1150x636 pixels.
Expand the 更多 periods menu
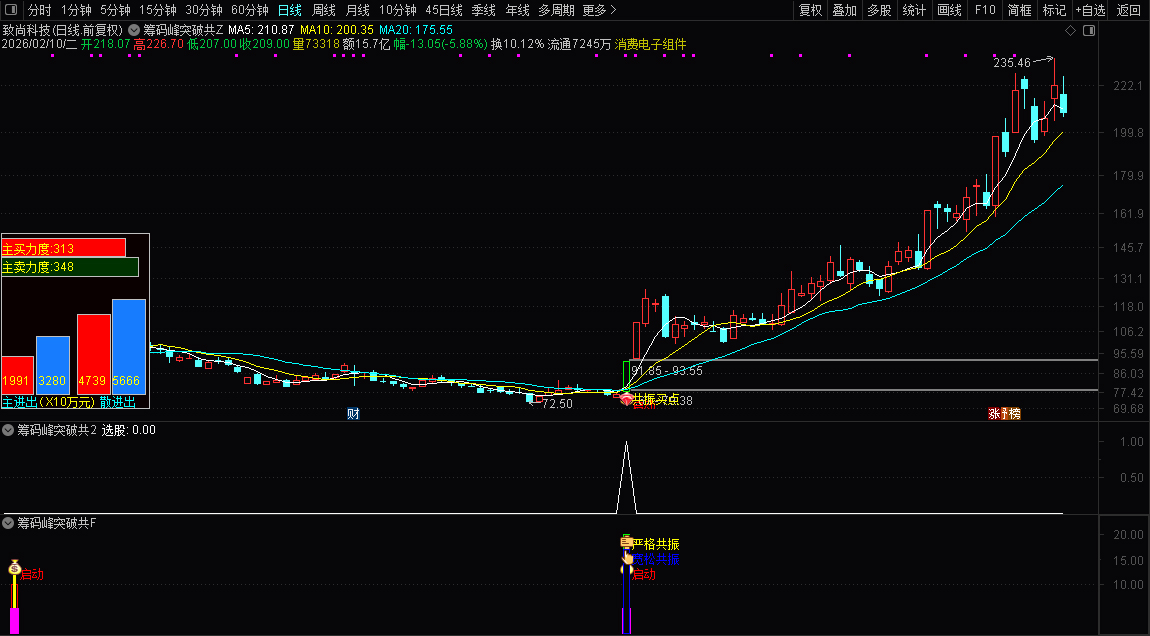pos(599,10)
